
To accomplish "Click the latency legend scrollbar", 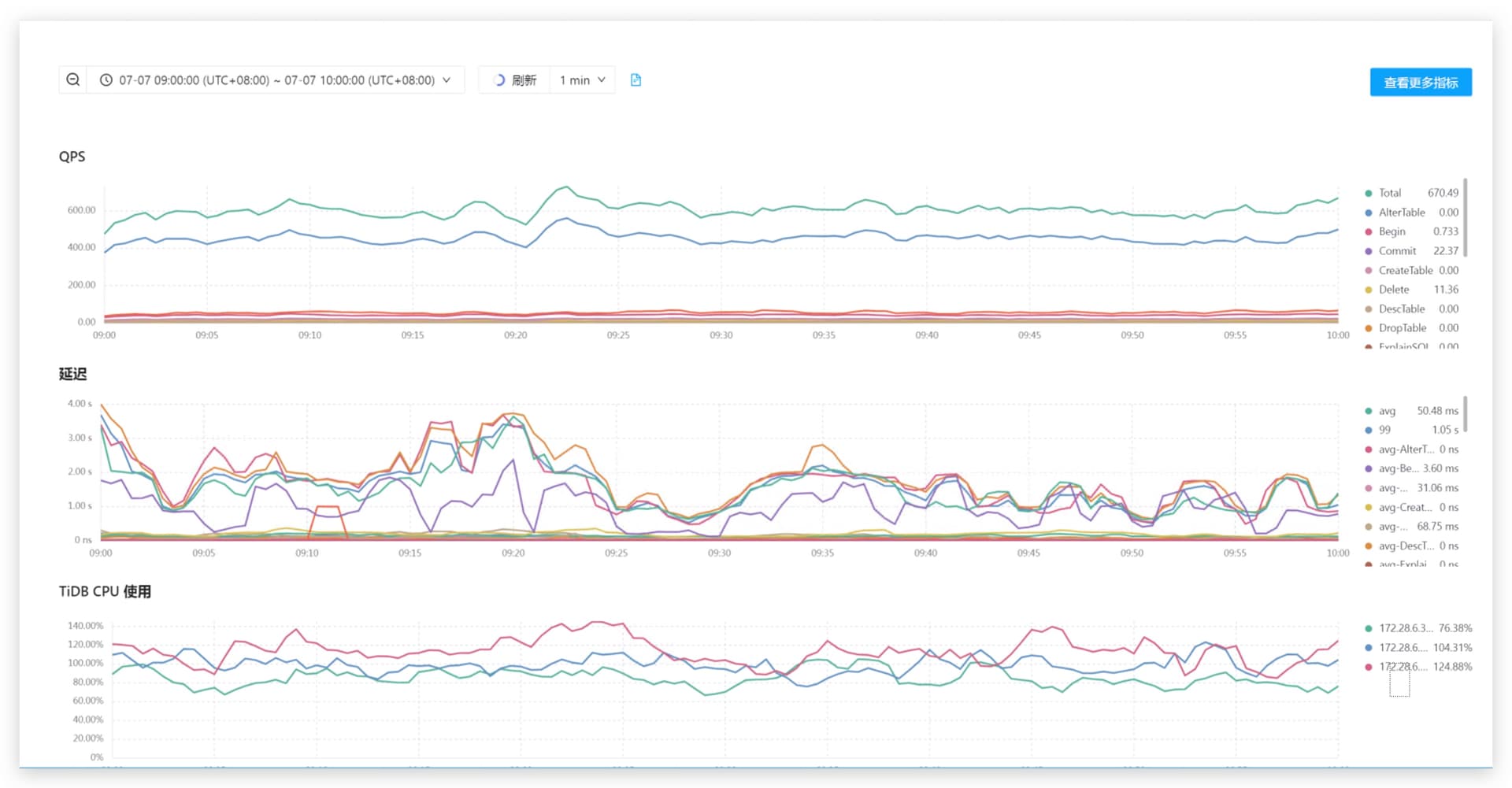I will coord(1466,414).
